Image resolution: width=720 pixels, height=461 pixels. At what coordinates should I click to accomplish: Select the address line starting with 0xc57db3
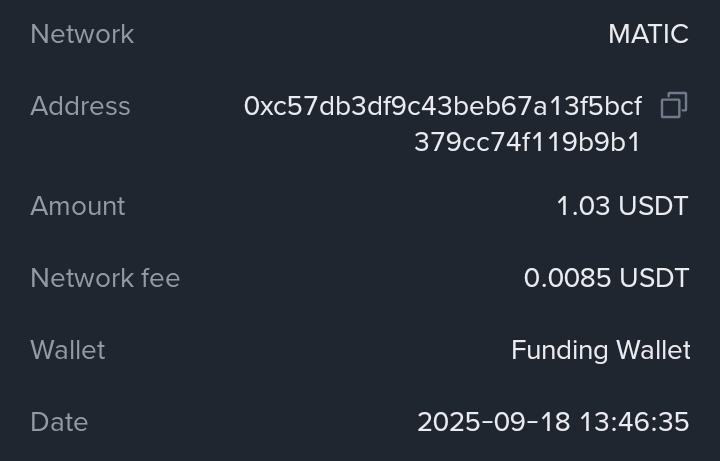[x=443, y=106]
